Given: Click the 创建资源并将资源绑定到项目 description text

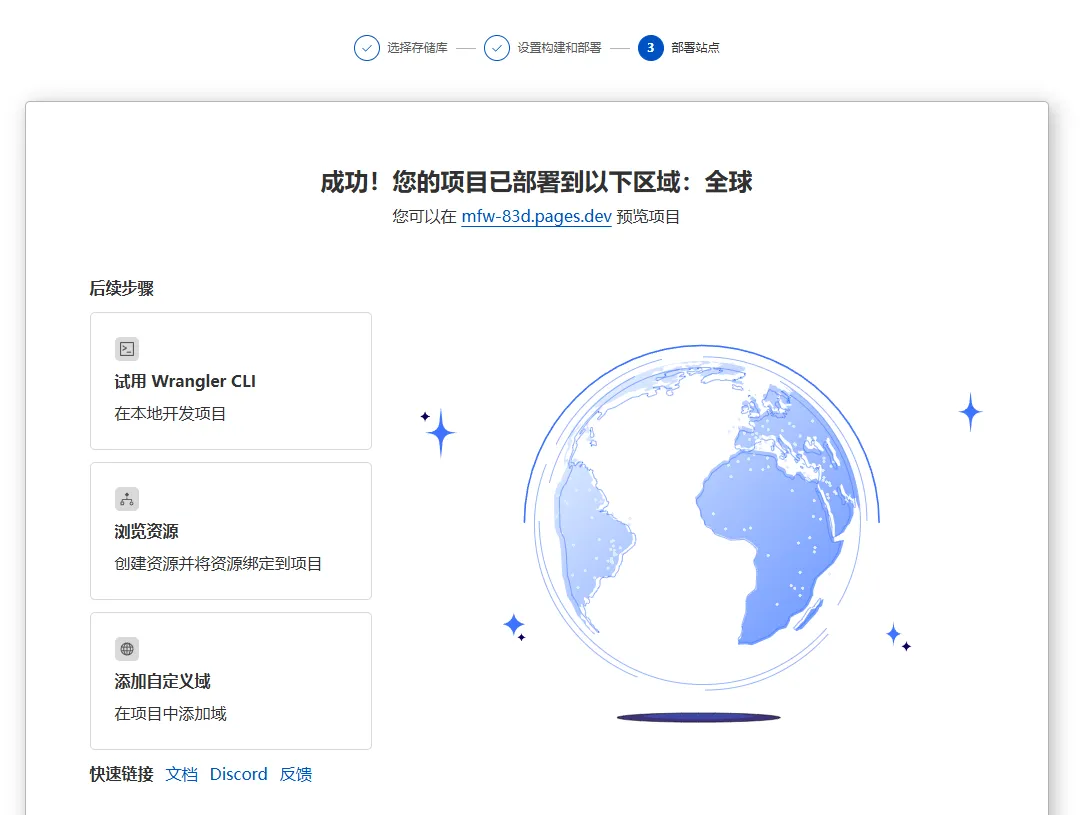Looking at the screenshot, I should pyautogui.click(x=219, y=564).
